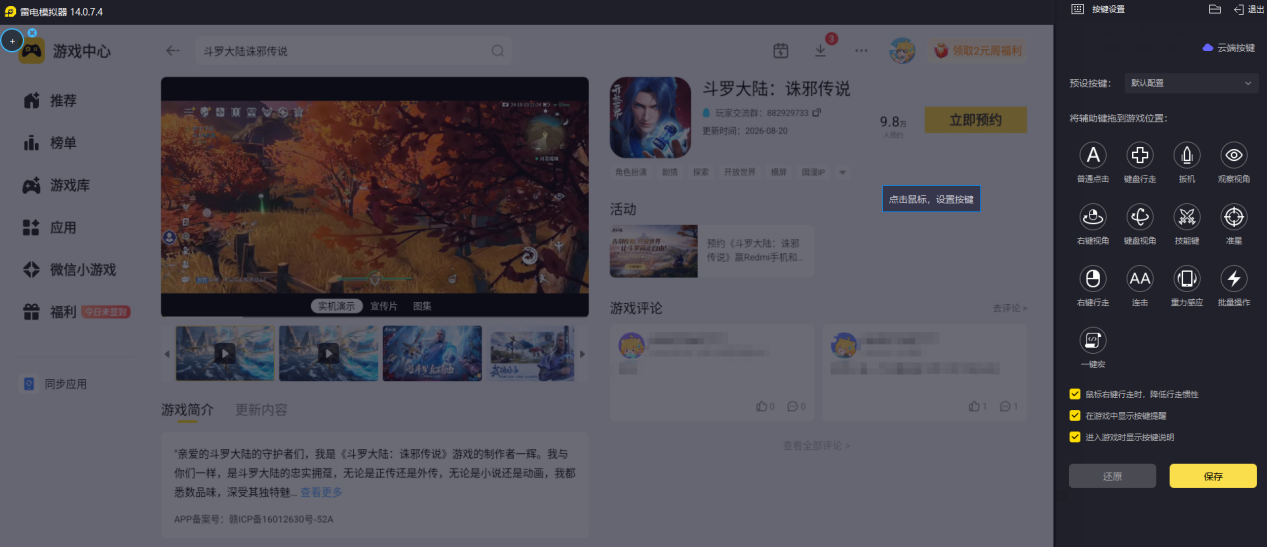Viewport: 1267px width, 547px height.
Task: Select the 图集 media tab
Action: click(423, 306)
